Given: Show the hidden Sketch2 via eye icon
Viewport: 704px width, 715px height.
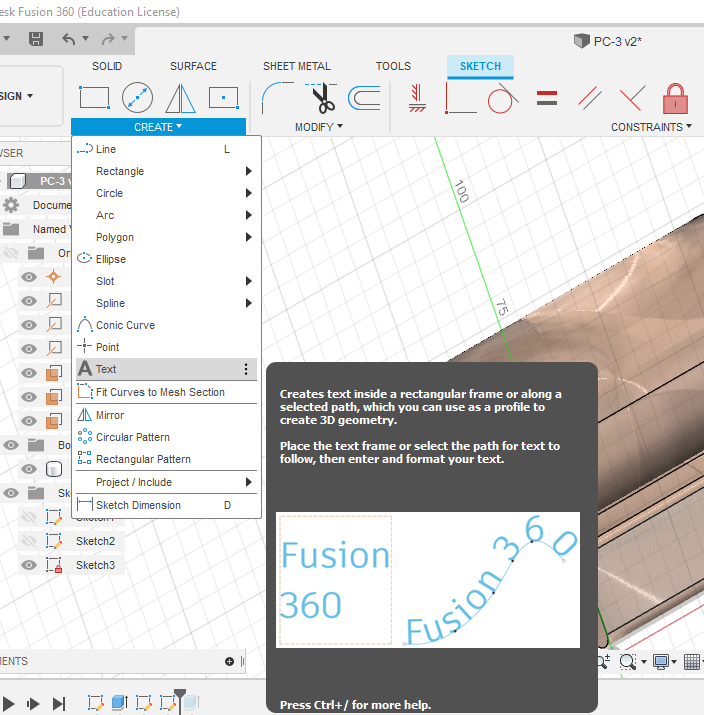Looking at the screenshot, I should tap(29, 541).
